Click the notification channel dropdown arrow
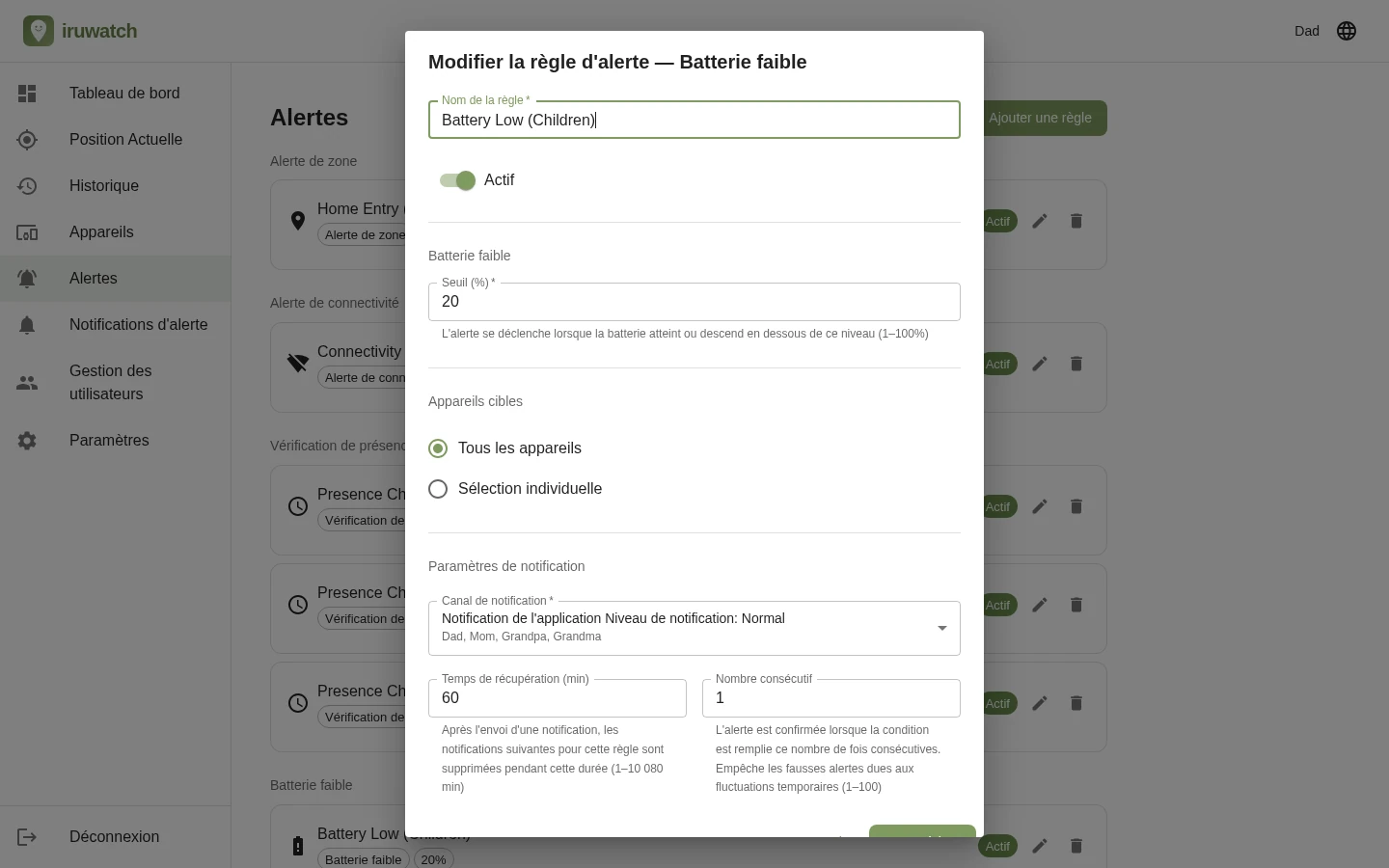Screen dimensions: 1389x868 [942, 628]
